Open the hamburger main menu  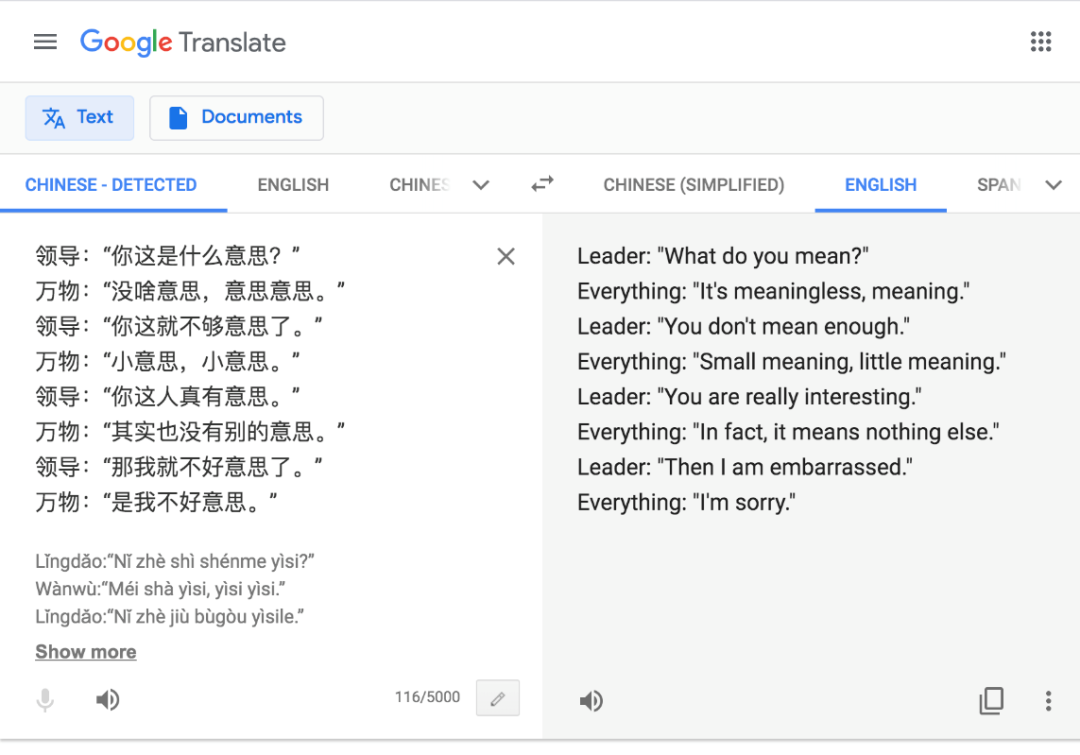pyautogui.click(x=45, y=42)
